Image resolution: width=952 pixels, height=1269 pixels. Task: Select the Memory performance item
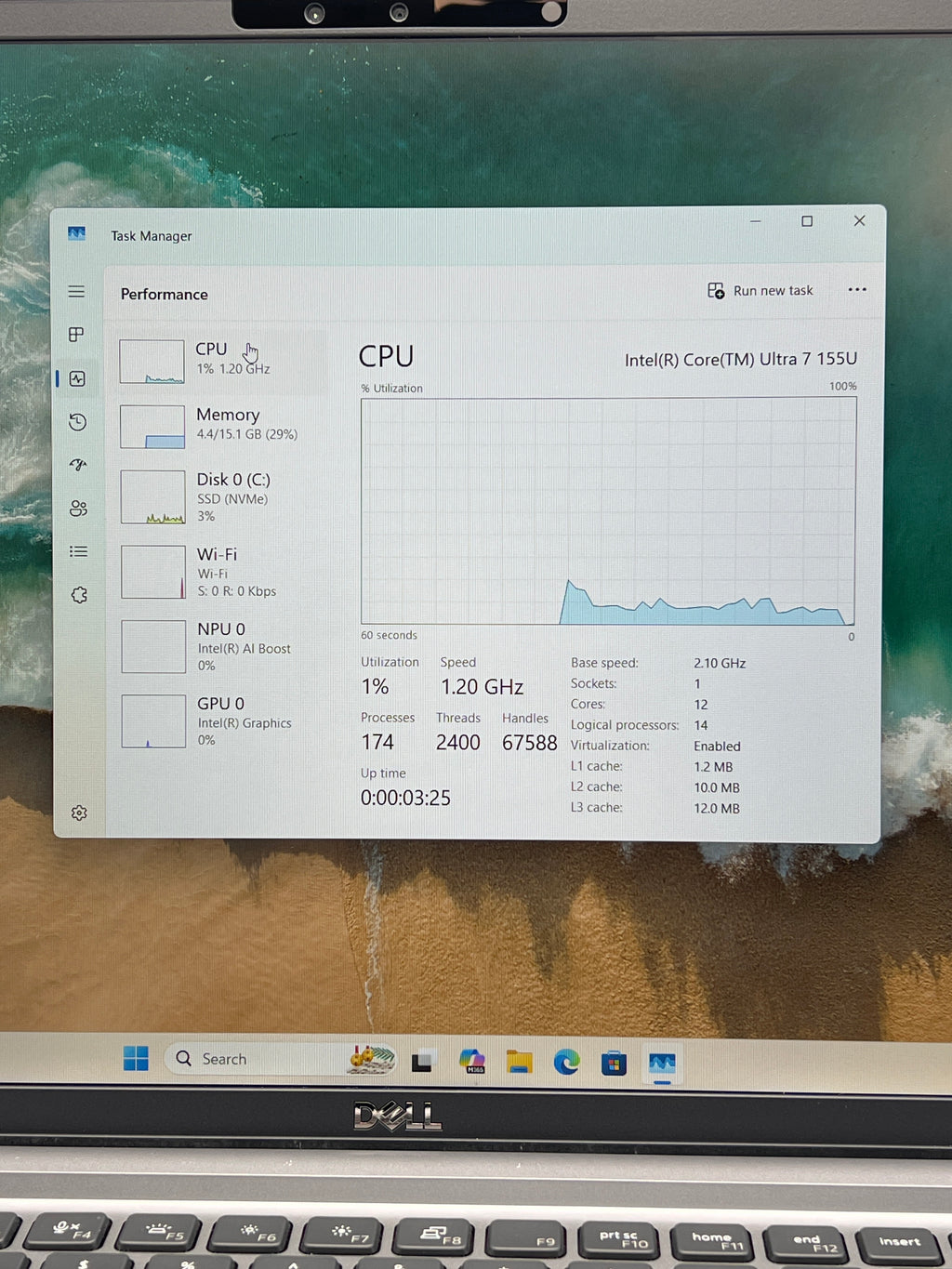(222, 426)
